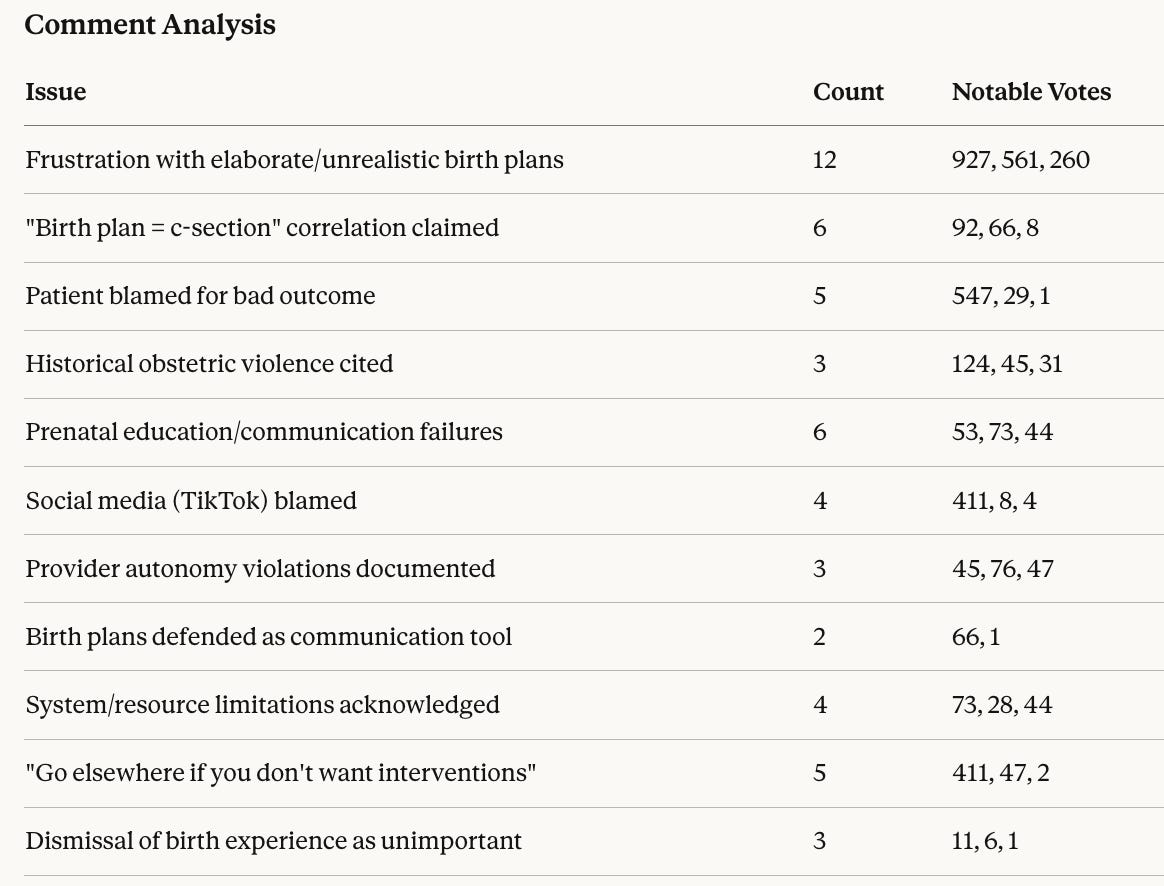This screenshot has width=1164, height=886.
Task: Click the "Comment Analysis" heading
Action: coord(150,25)
